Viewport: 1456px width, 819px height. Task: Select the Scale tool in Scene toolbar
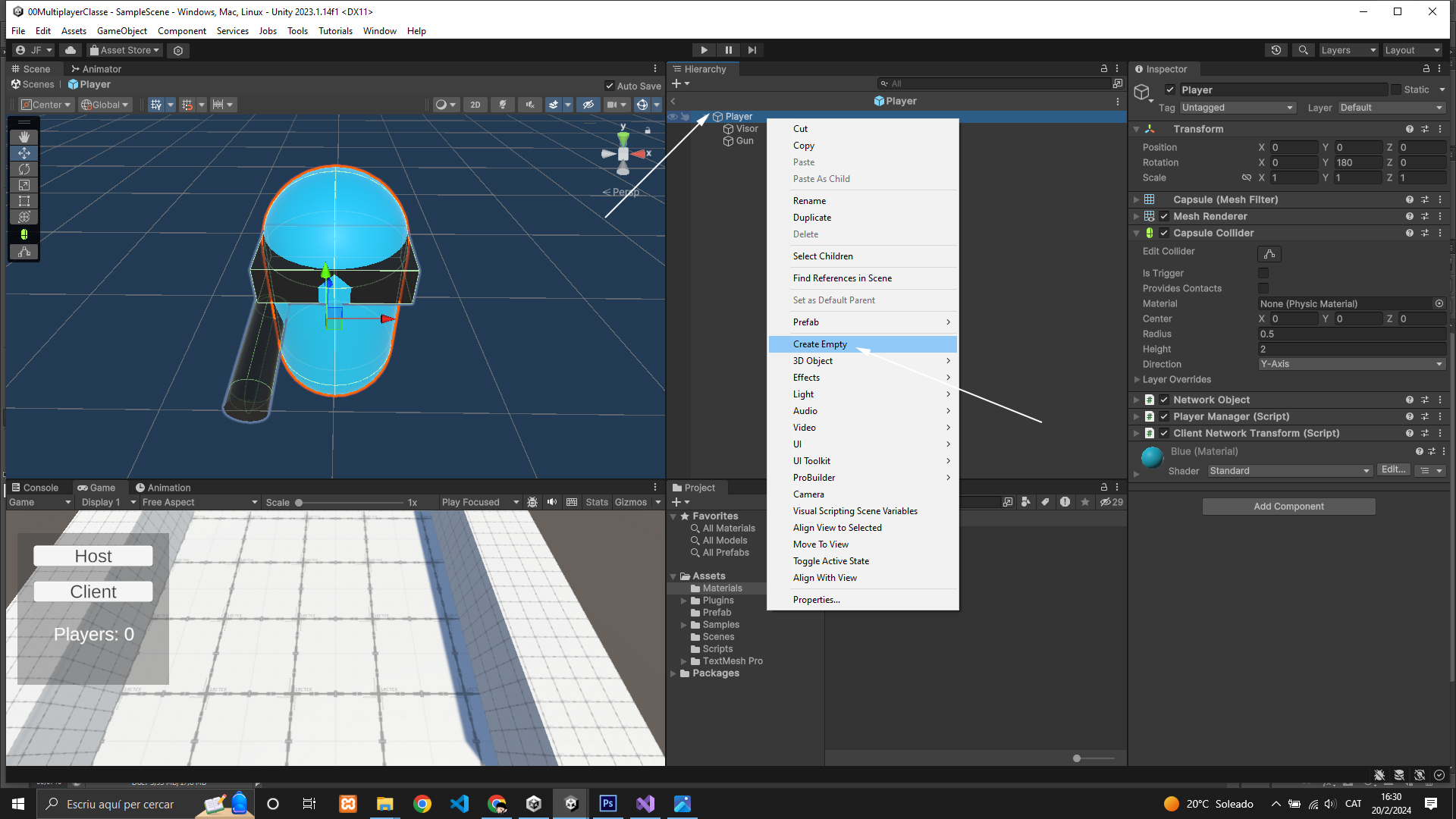[x=24, y=185]
